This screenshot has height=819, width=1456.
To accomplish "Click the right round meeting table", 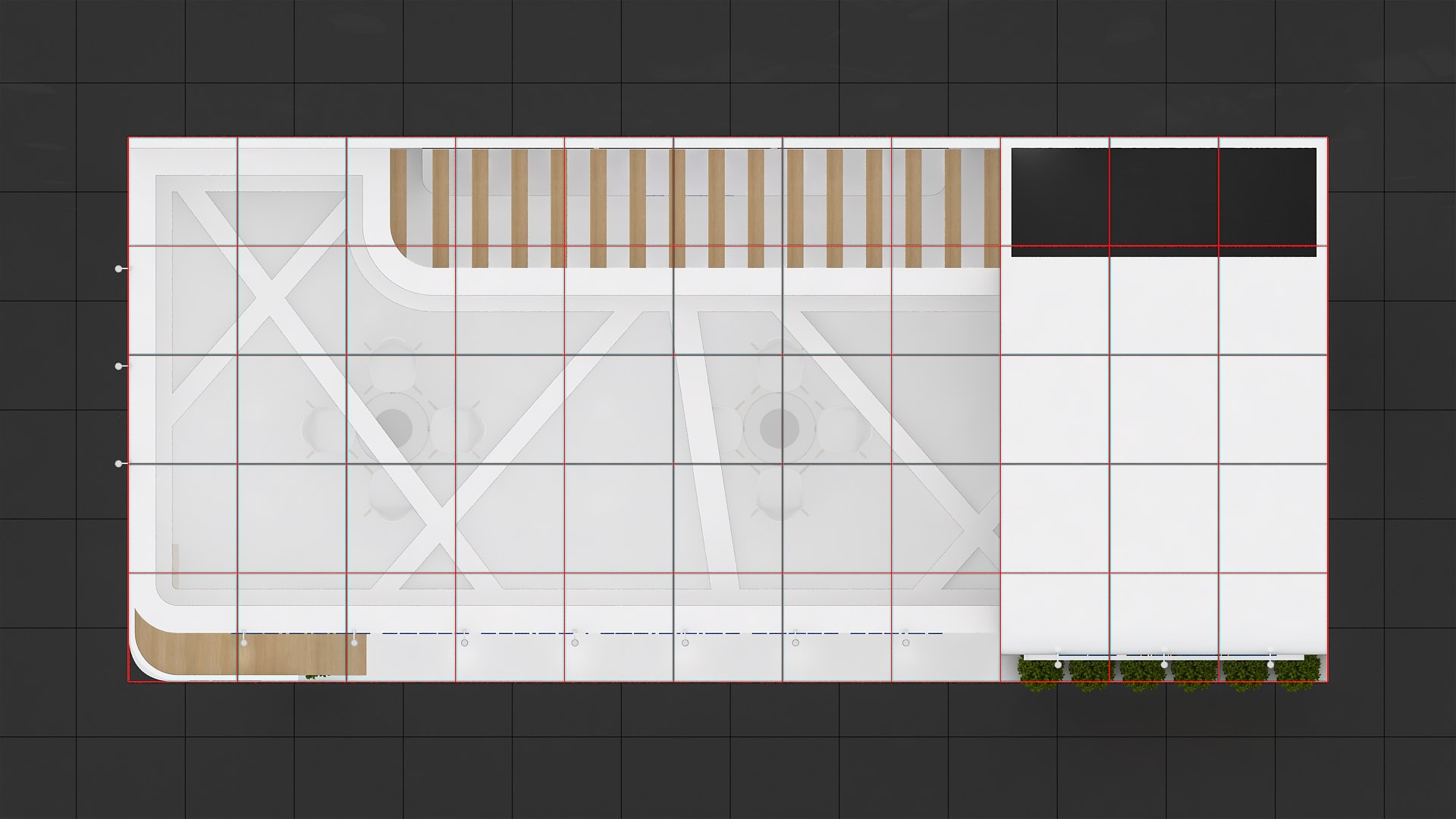I will click(x=780, y=428).
